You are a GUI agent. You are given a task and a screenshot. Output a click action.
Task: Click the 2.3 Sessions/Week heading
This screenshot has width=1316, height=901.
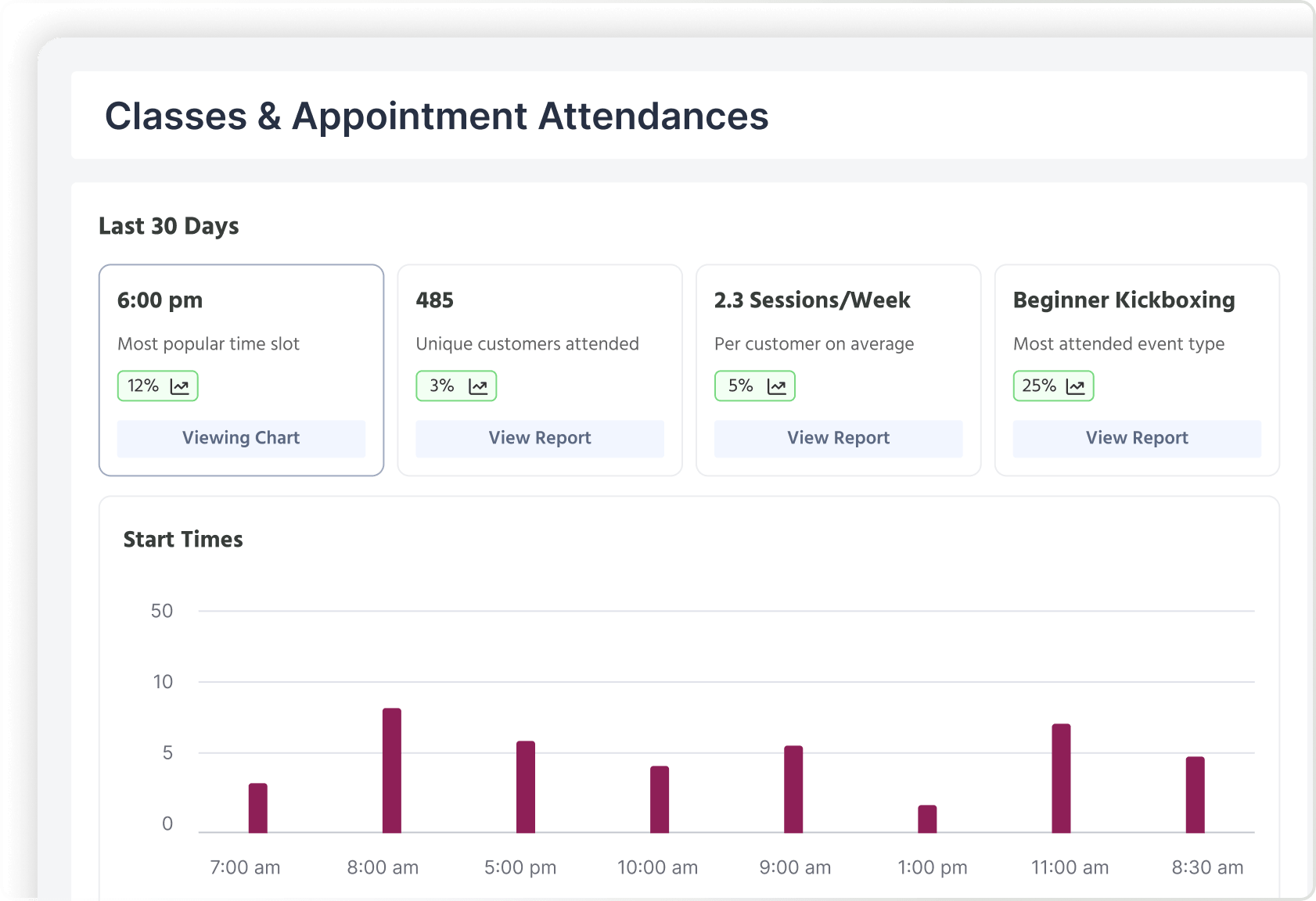click(812, 300)
